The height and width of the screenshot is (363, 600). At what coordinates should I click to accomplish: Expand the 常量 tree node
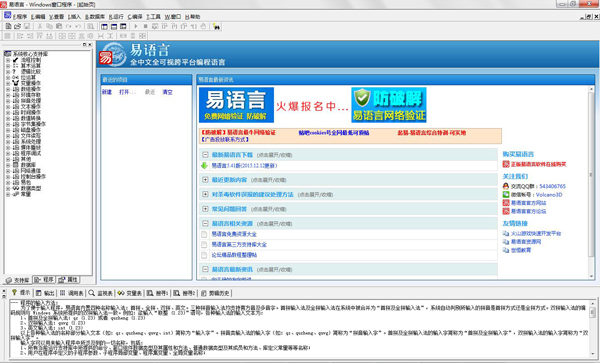[8, 194]
